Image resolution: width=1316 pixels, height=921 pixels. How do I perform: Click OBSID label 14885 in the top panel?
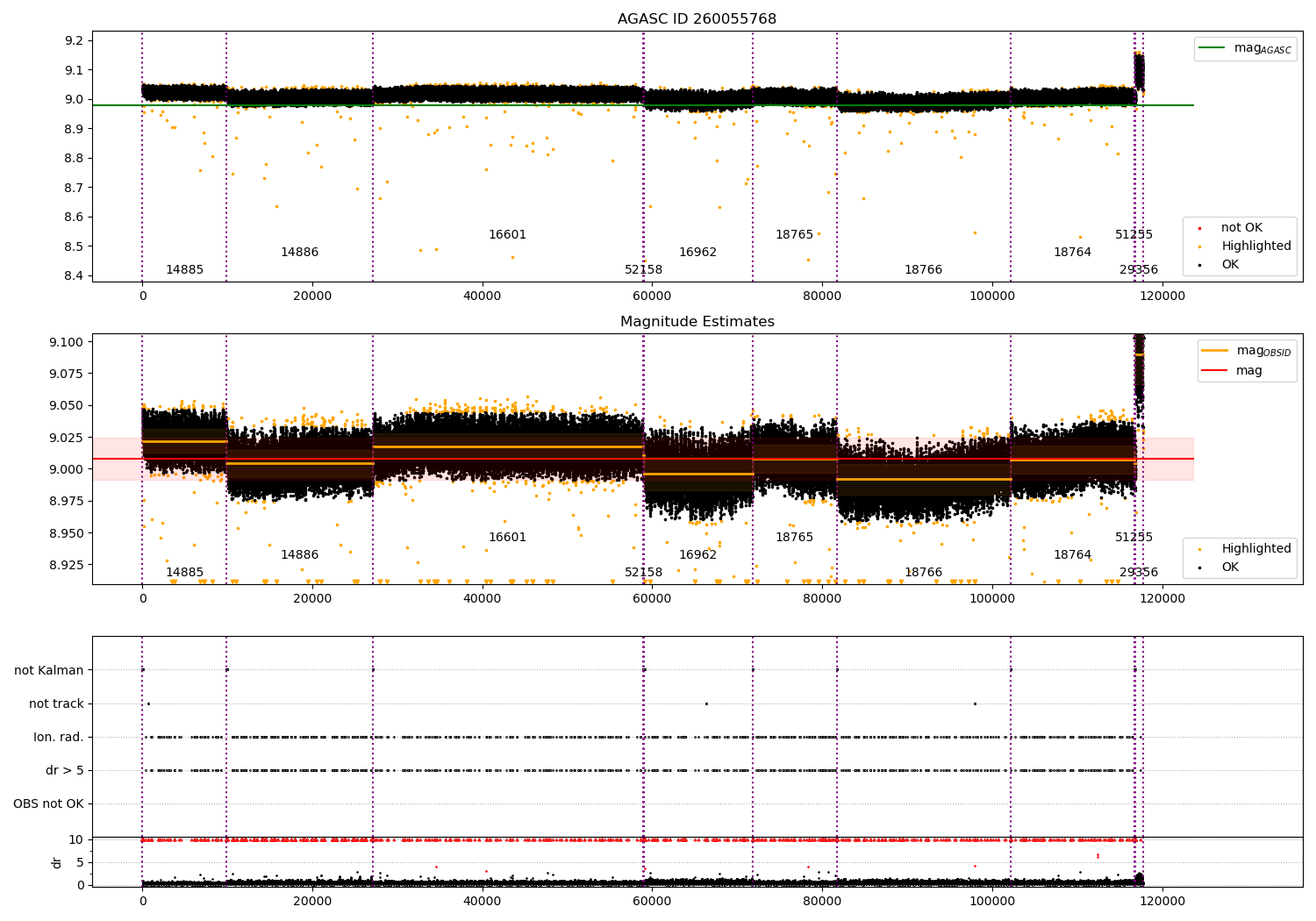tap(184, 269)
